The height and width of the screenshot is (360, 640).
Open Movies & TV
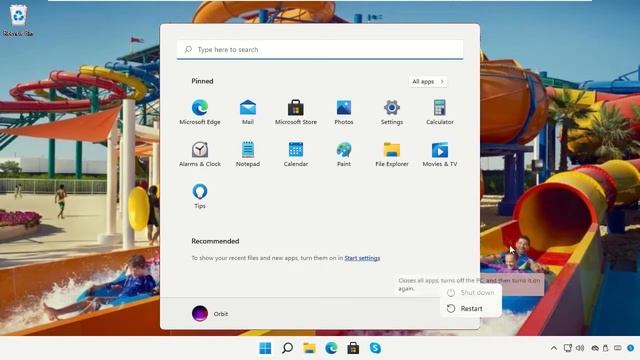click(440, 154)
